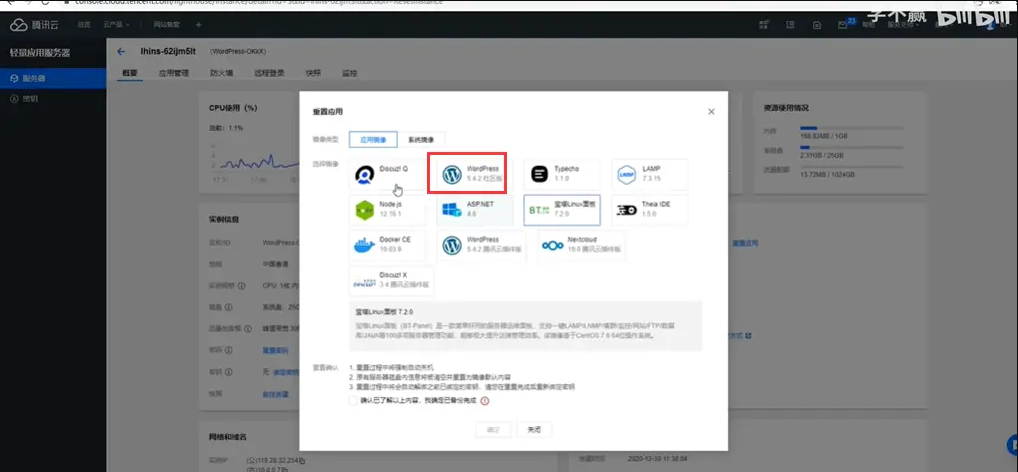The image size is (1018, 472).
Task: Click the red warning info icon
Action: pos(484,401)
